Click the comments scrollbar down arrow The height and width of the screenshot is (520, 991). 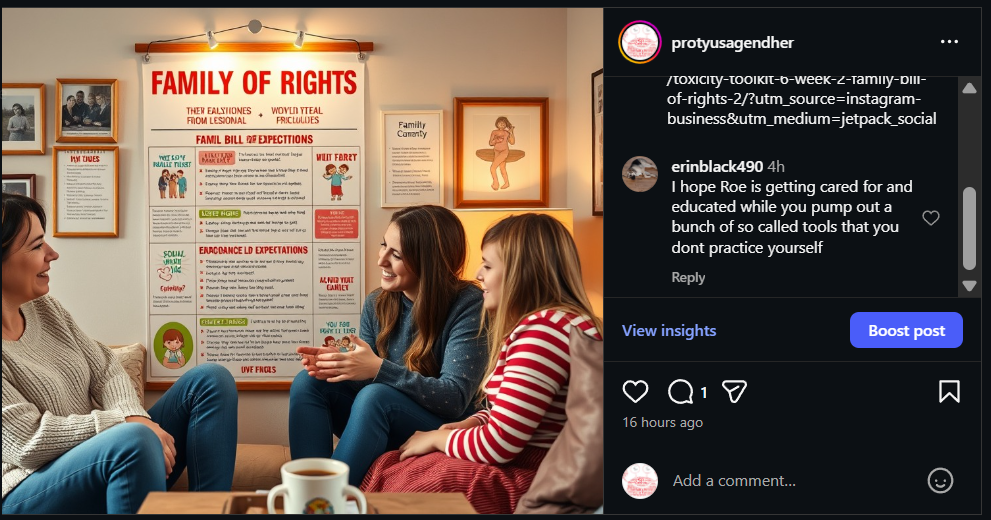coord(970,286)
